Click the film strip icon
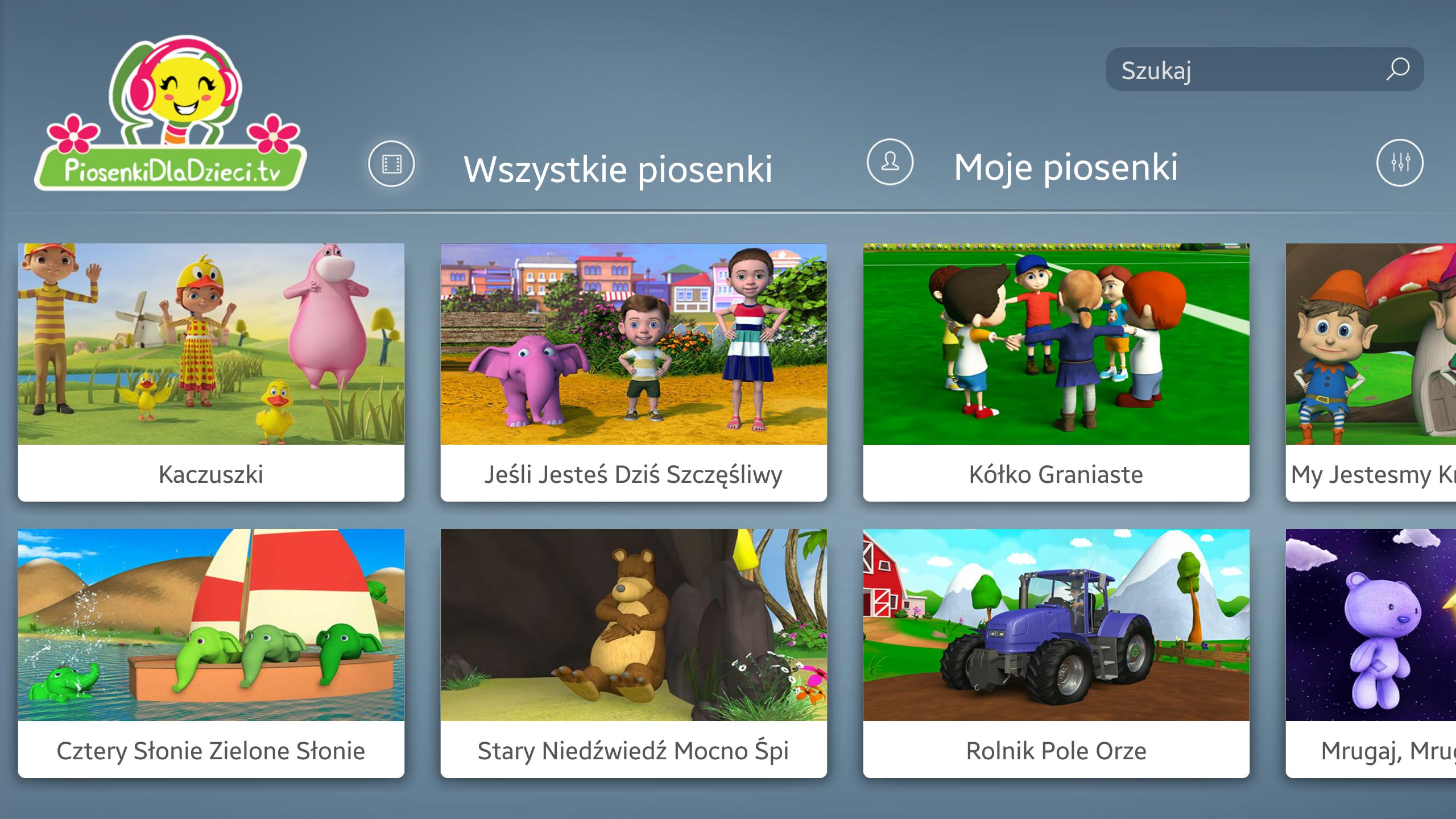Image resolution: width=1456 pixels, height=819 pixels. tap(391, 164)
